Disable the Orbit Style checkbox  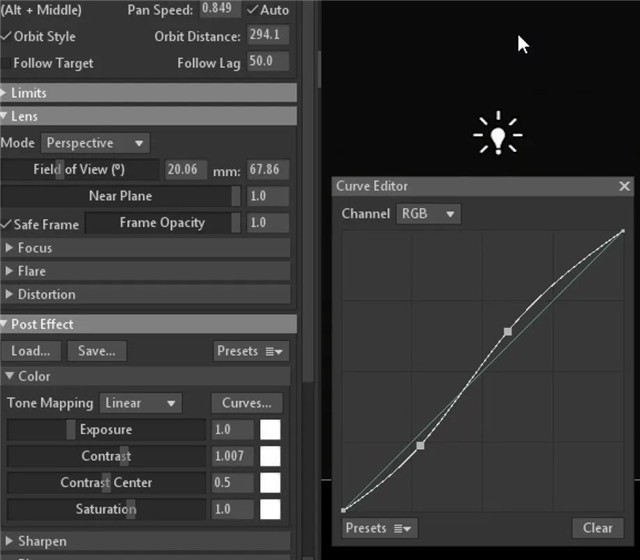pyautogui.click(x=7, y=37)
